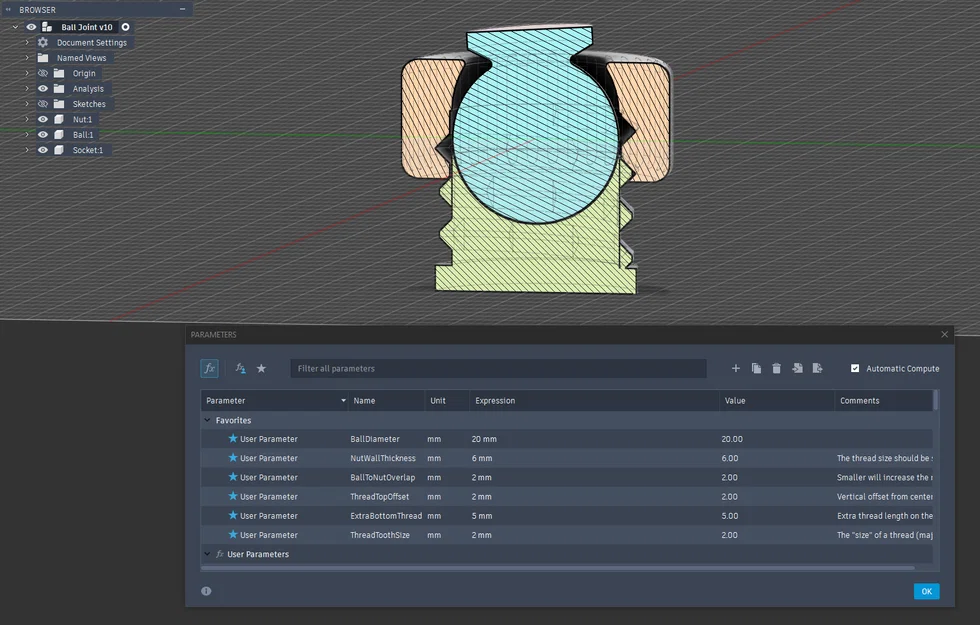Viewport: 980px width, 625px height.
Task: Unfavorite ThreadToothSize using its star
Action: click(232, 534)
